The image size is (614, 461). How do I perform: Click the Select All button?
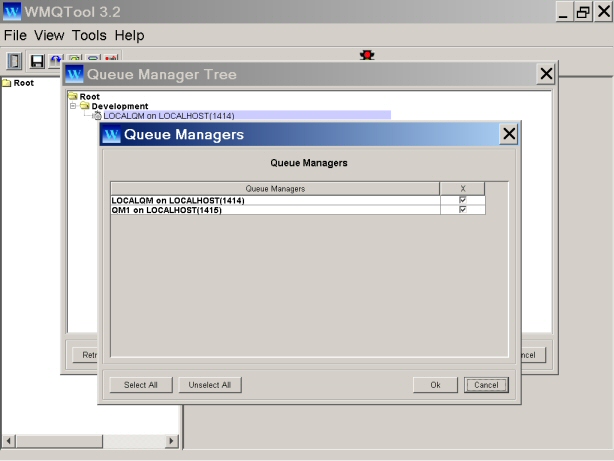[x=141, y=385]
